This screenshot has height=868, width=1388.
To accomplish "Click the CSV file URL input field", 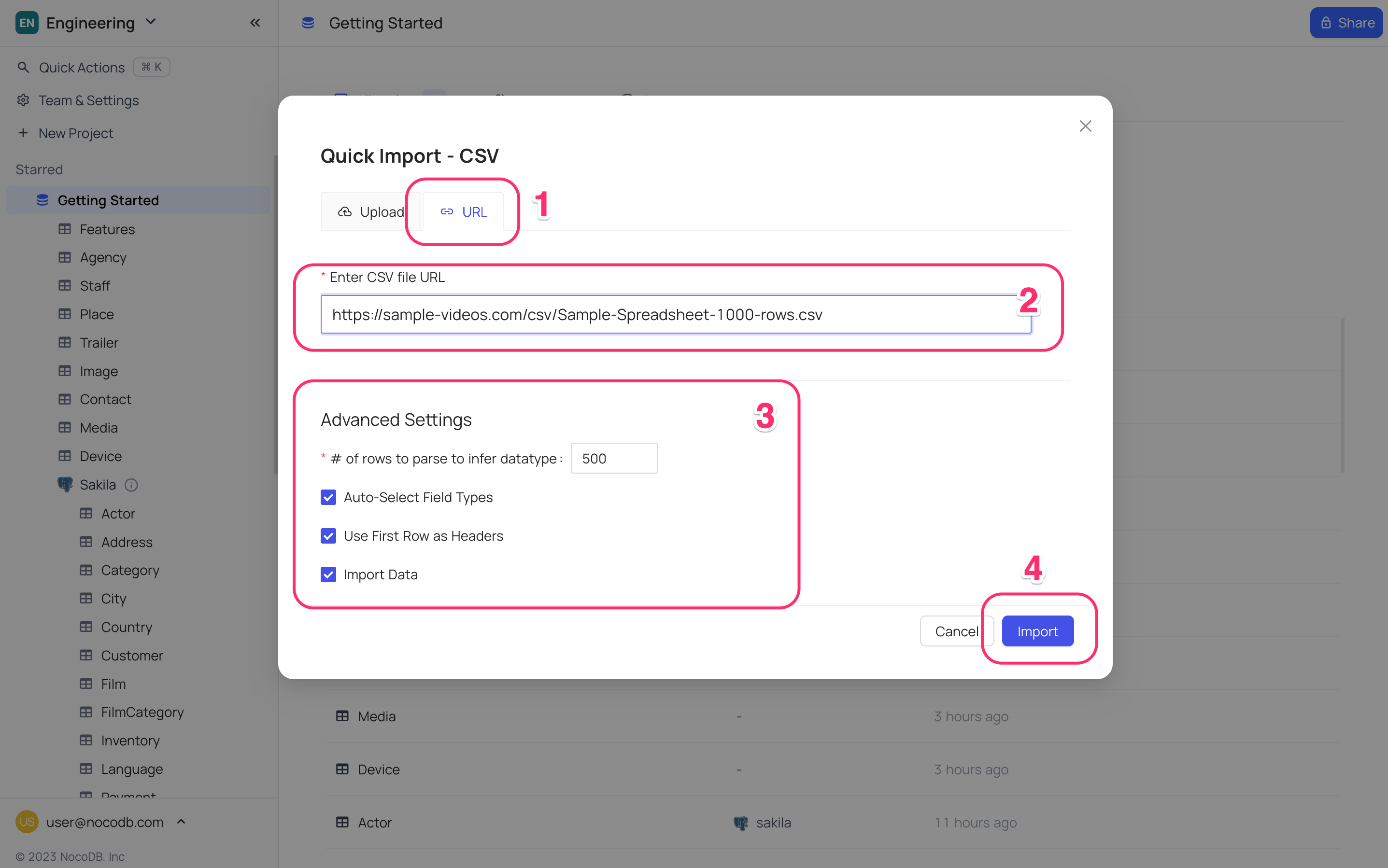I will coord(676,314).
